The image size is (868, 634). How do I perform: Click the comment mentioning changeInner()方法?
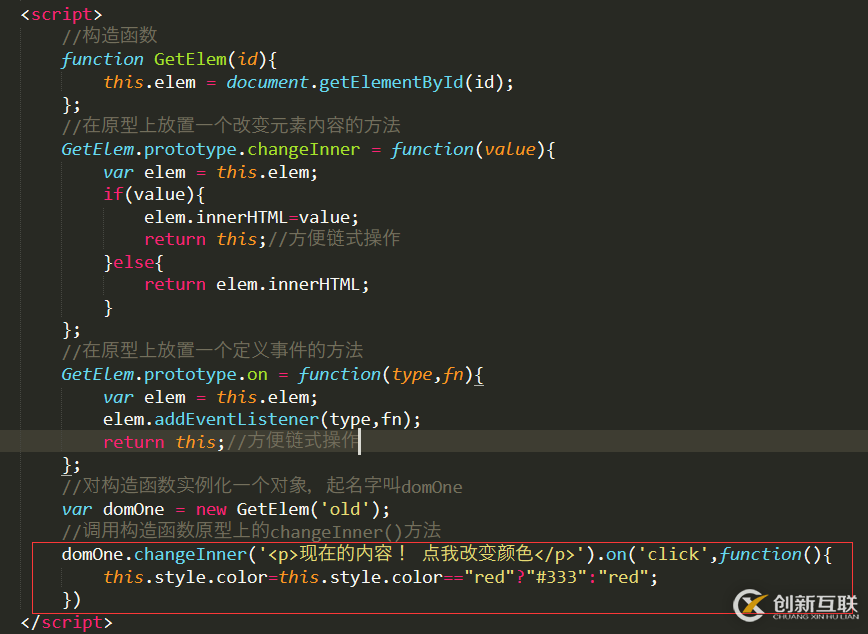tap(251, 532)
